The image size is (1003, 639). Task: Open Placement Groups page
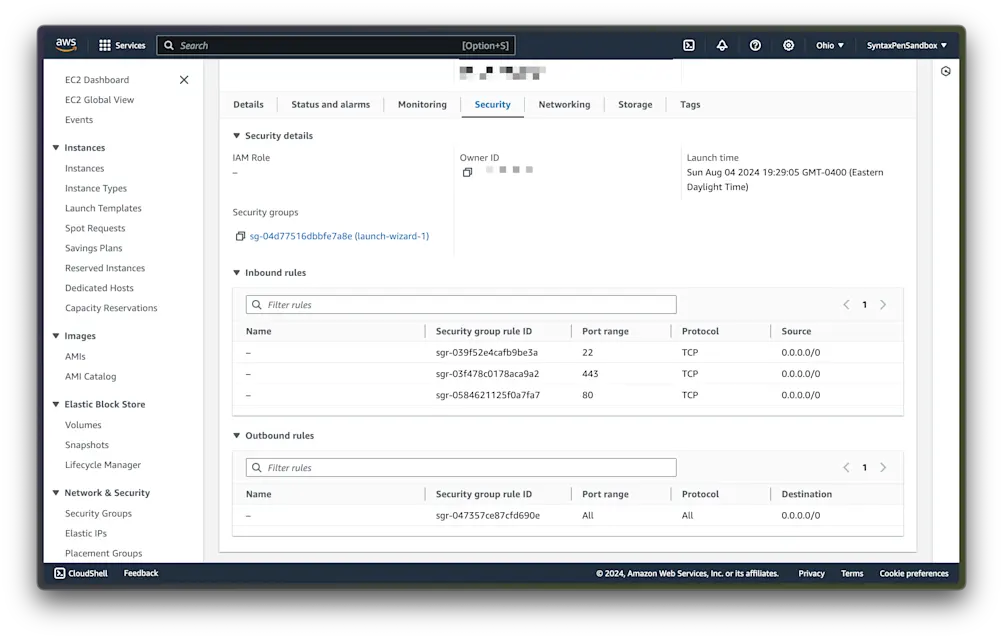point(103,553)
